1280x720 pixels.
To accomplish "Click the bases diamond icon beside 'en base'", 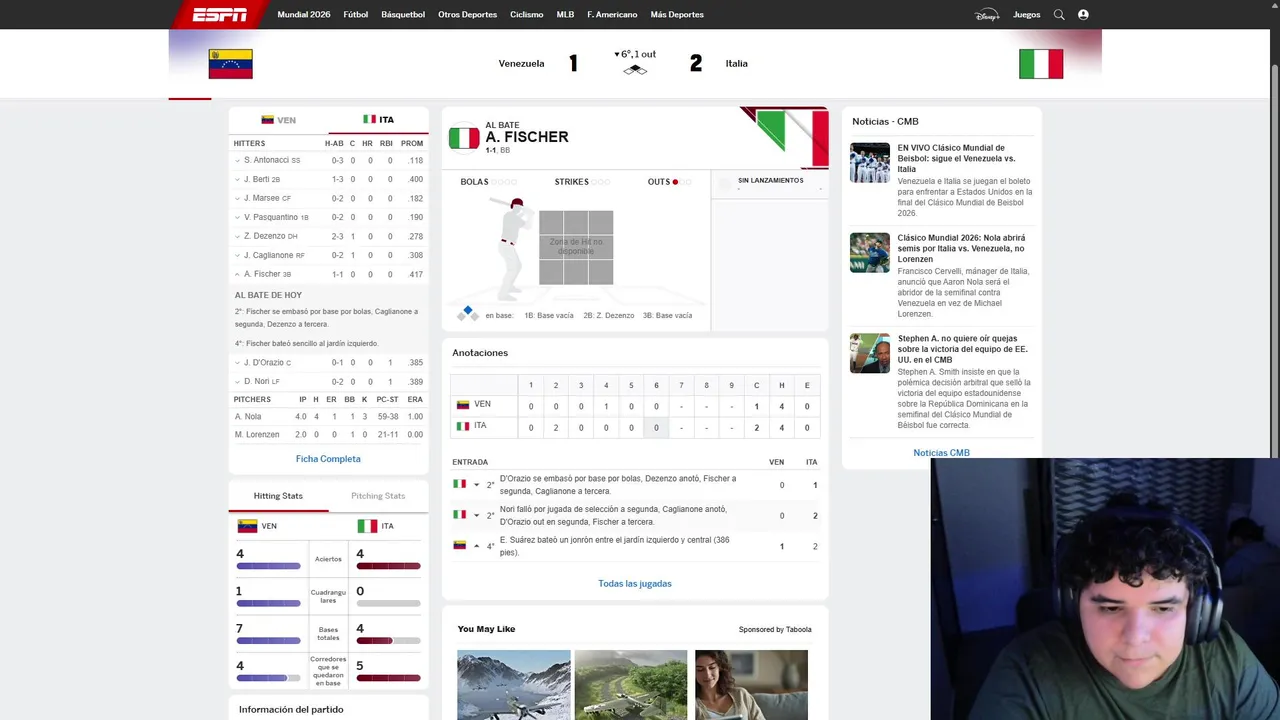I will (467, 314).
